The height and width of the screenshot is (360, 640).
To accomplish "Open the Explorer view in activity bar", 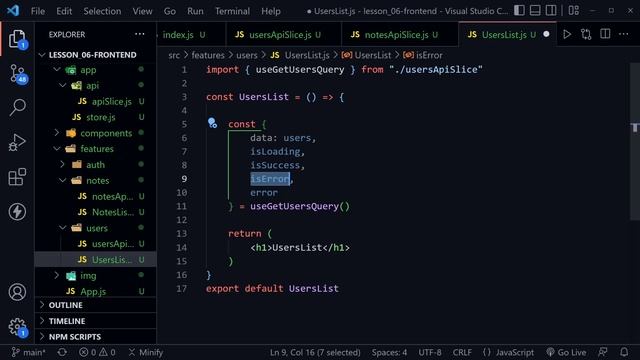I will [17, 39].
